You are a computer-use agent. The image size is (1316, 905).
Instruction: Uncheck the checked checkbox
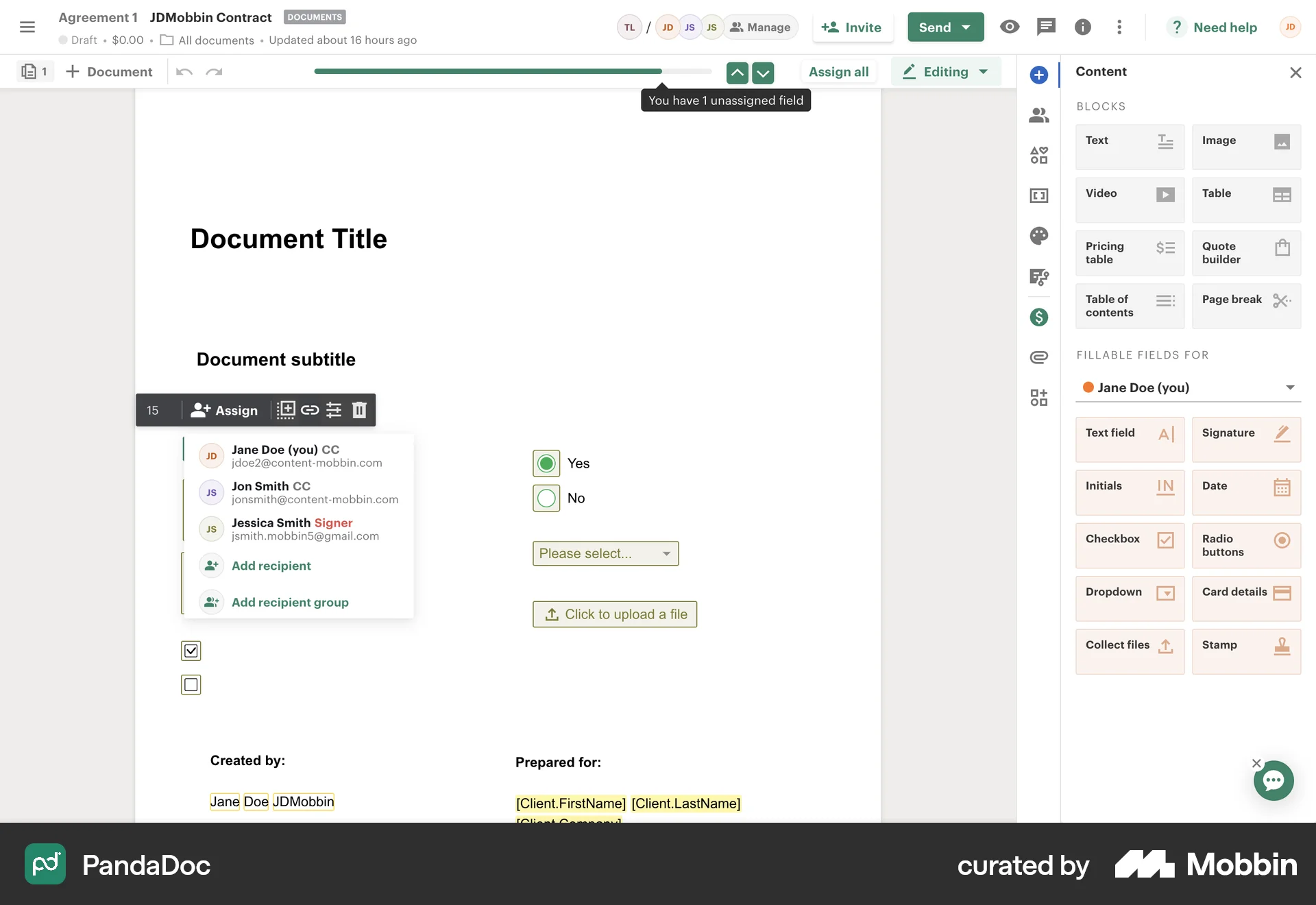click(191, 651)
